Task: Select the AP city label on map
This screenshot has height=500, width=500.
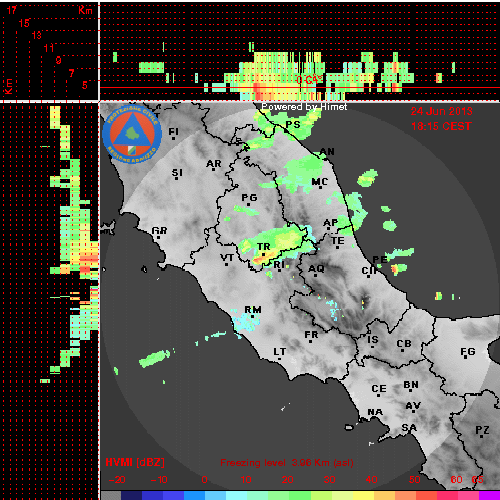Action: 331,223
